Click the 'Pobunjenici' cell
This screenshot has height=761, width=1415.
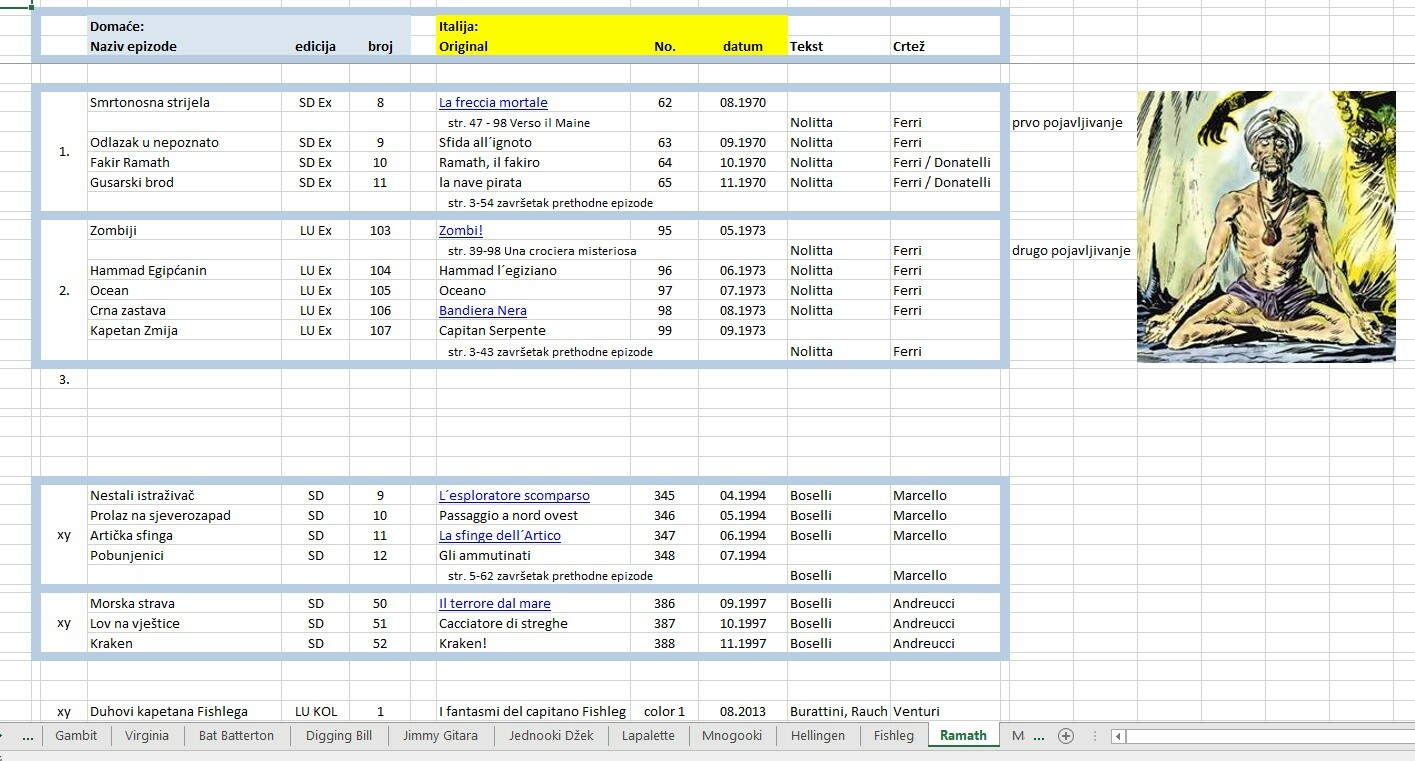point(184,556)
